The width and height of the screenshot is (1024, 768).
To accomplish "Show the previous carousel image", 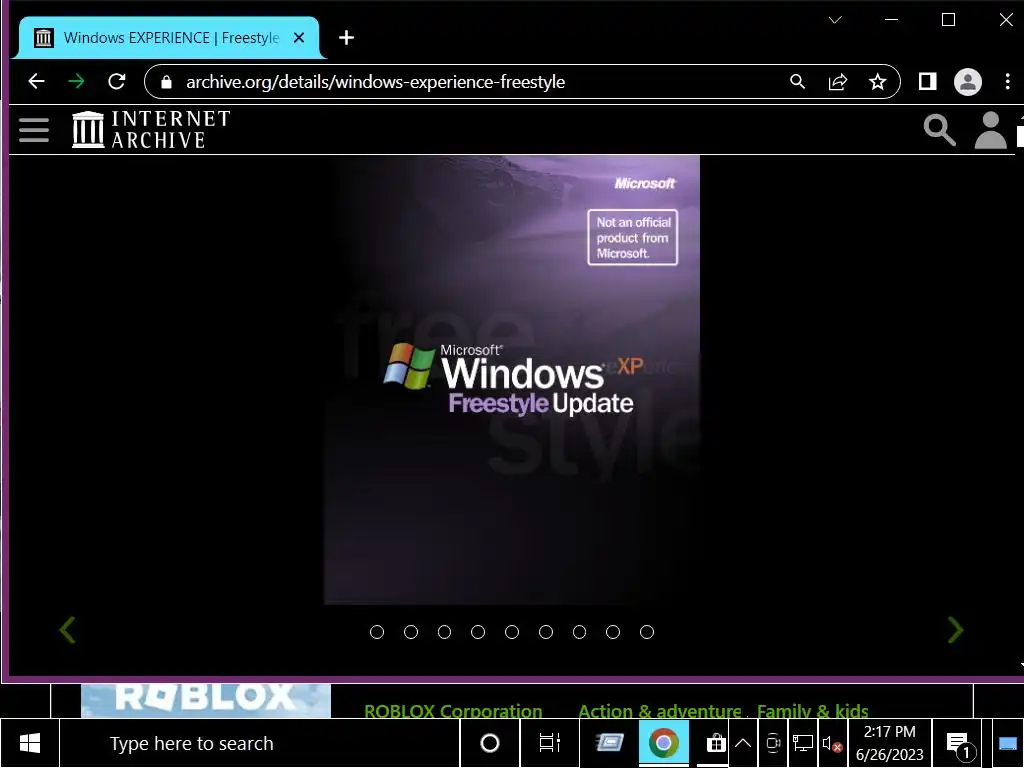I will 67,630.
